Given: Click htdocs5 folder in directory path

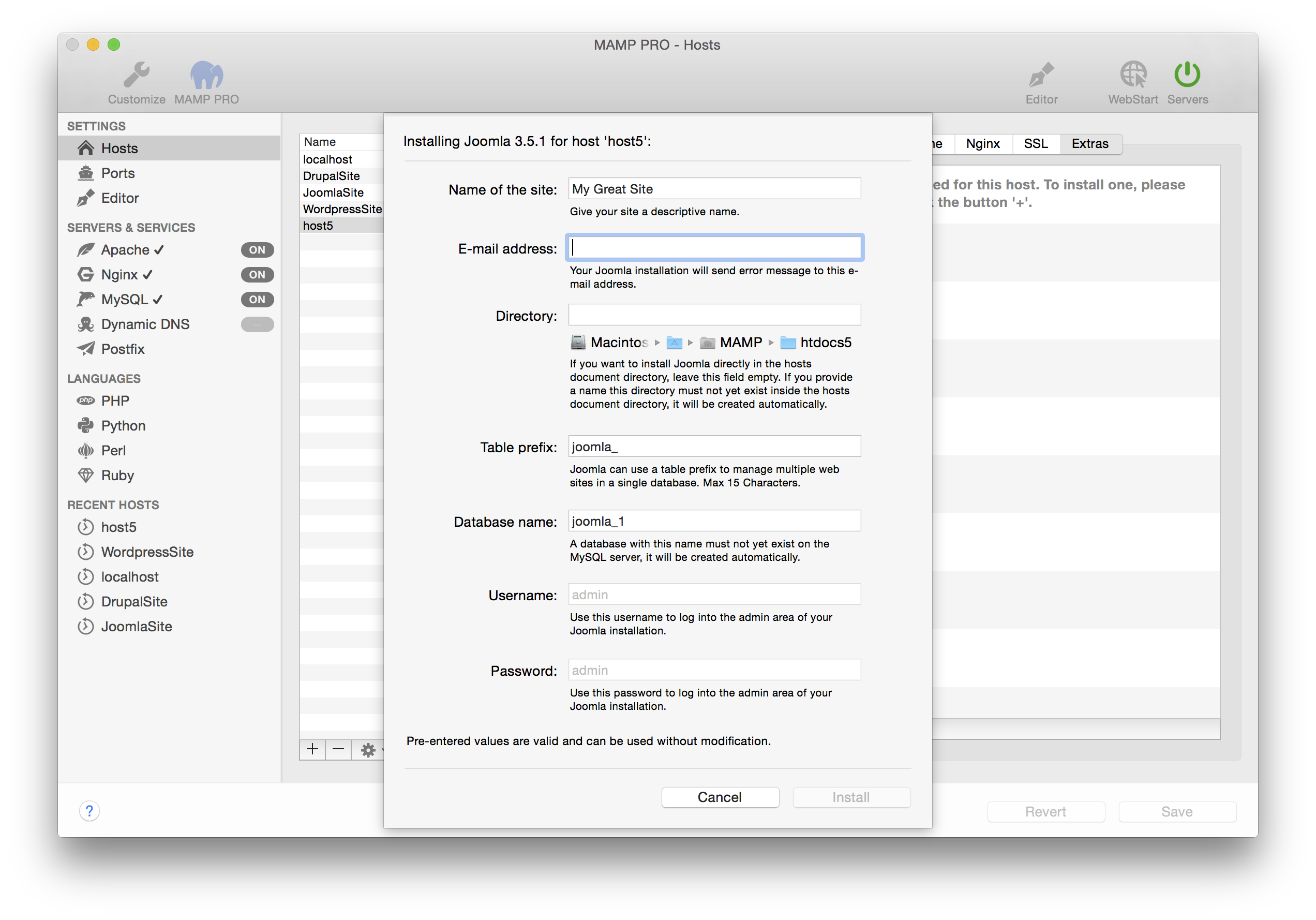Looking at the screenshot, I should tap(816, 342).
